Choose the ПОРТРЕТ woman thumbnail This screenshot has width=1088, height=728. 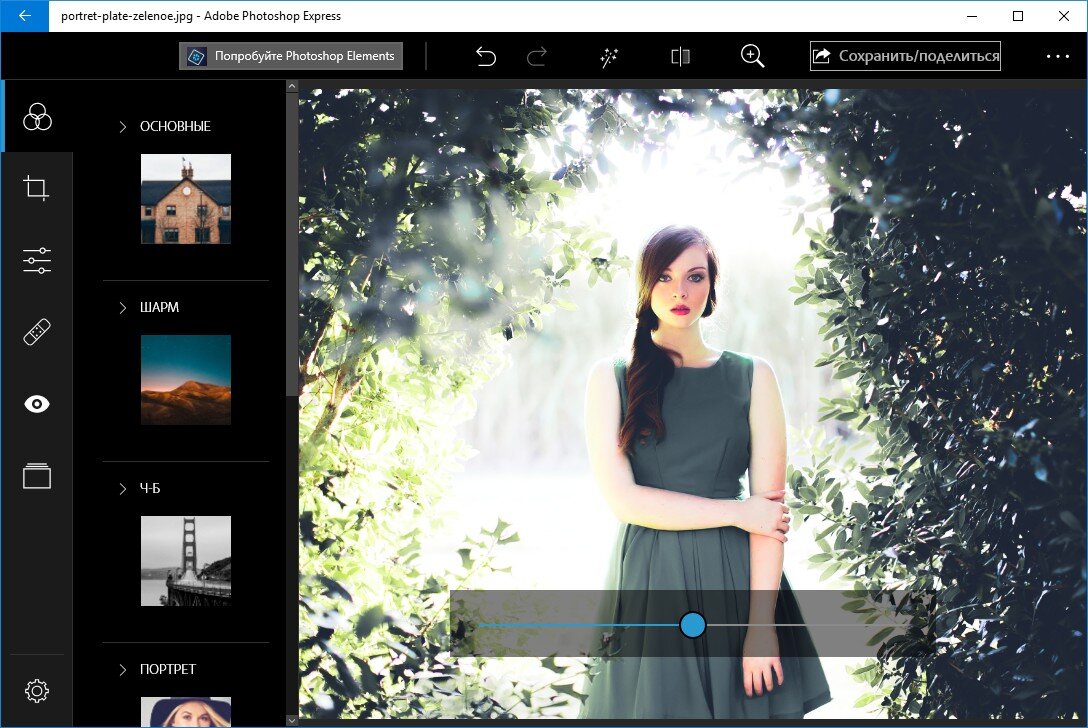pyautogui.click(x=186, y=711)
